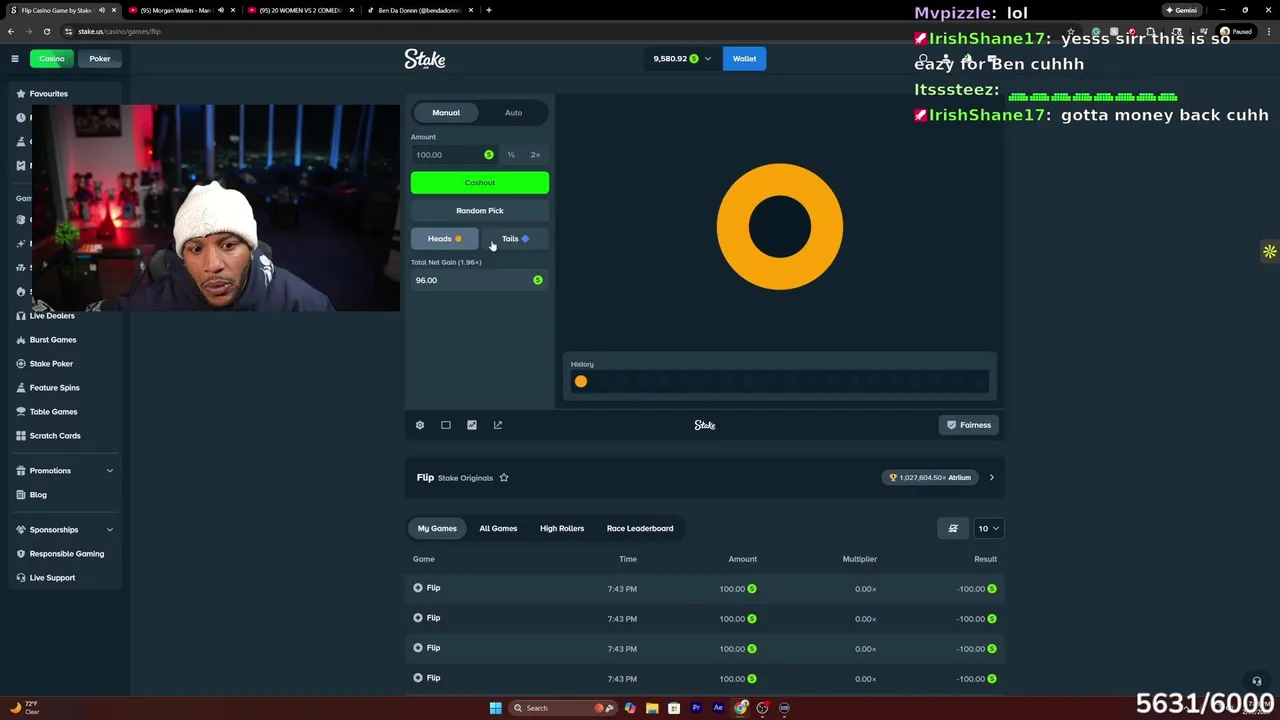Click the Fairness button
The image size is (1280, 720).
pyautogui.click(x=970, y=425)
